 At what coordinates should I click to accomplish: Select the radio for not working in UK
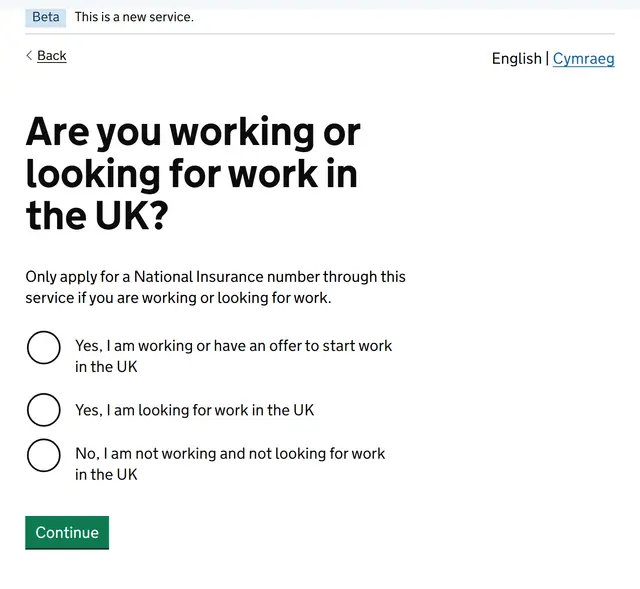pos(44,455)
